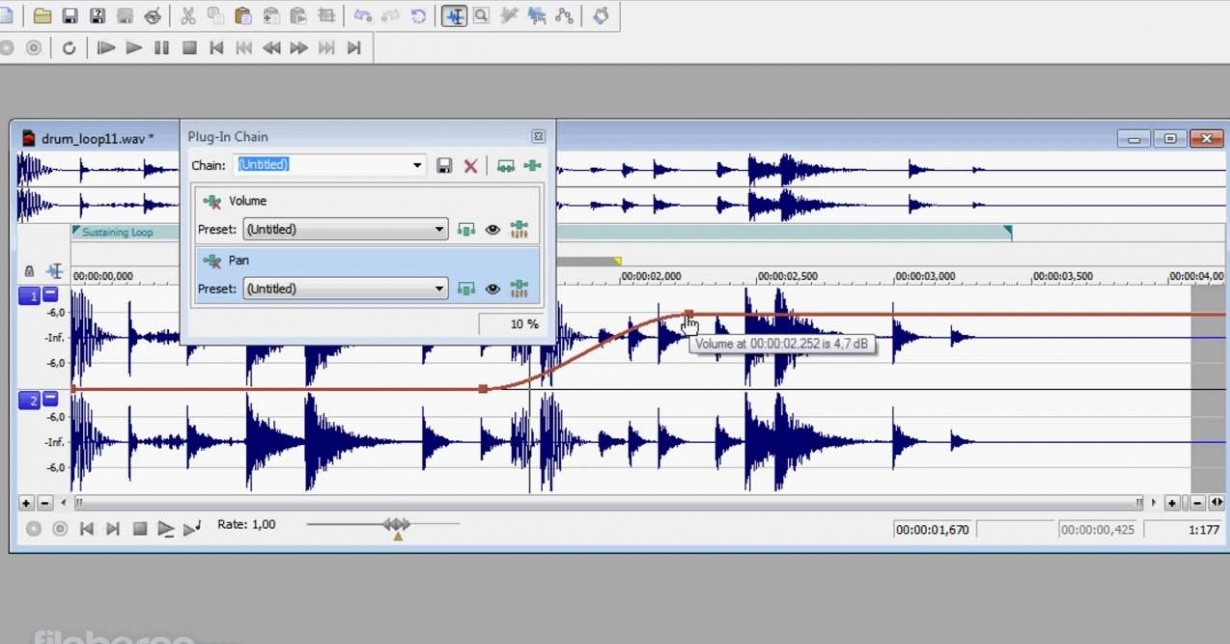Viewport: 1230px width, 644px height.
Task: Click the playback Rate slider
Action: coord(397,524)
